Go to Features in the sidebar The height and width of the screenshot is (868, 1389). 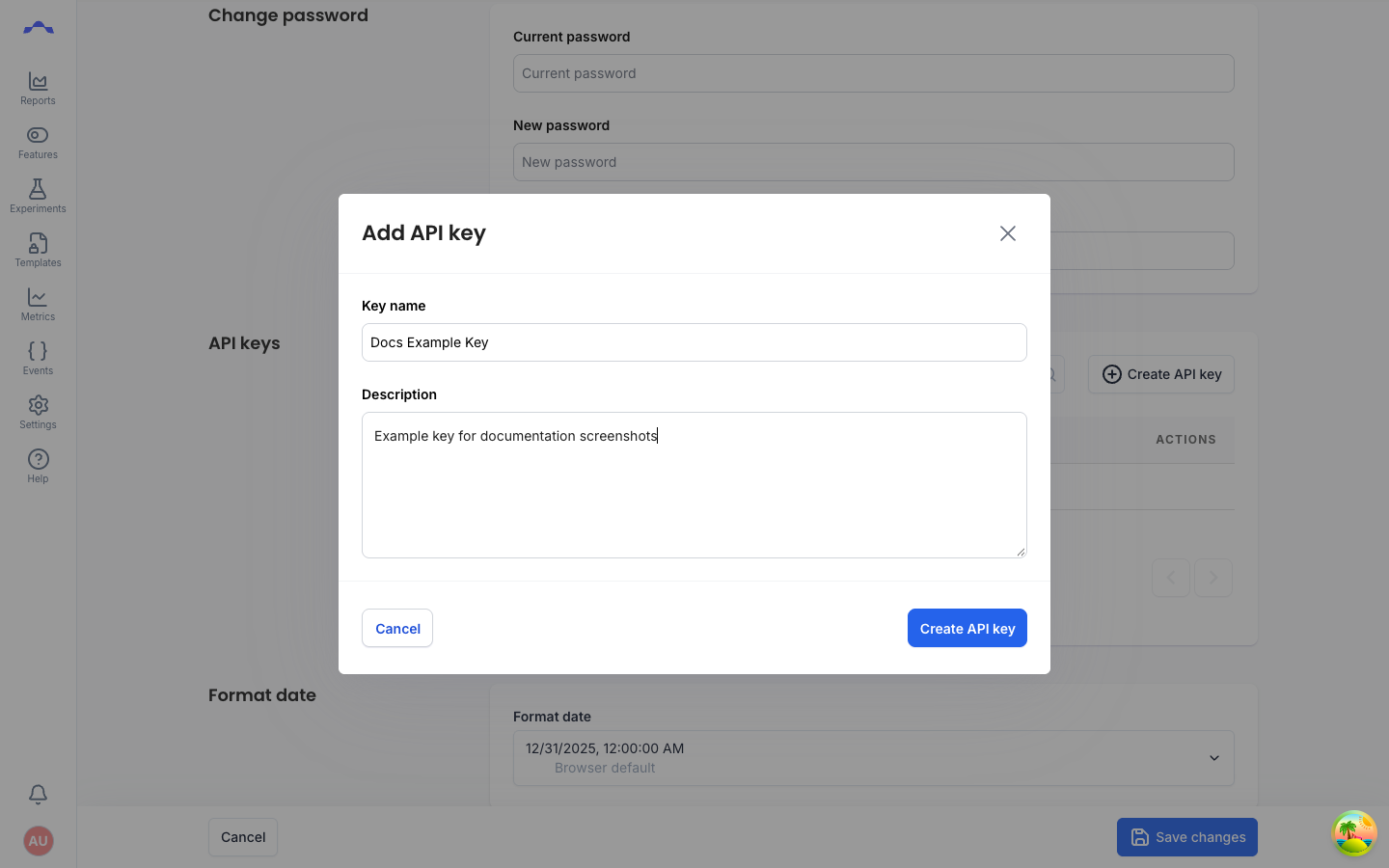(38, 143)
